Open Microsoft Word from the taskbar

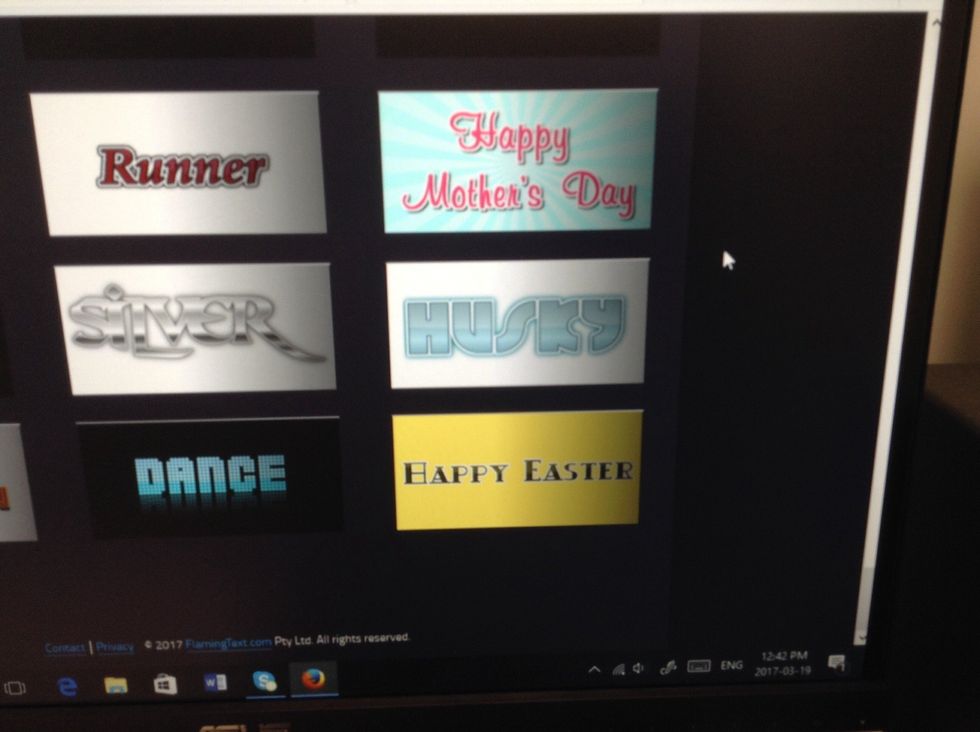click(216, 683)
